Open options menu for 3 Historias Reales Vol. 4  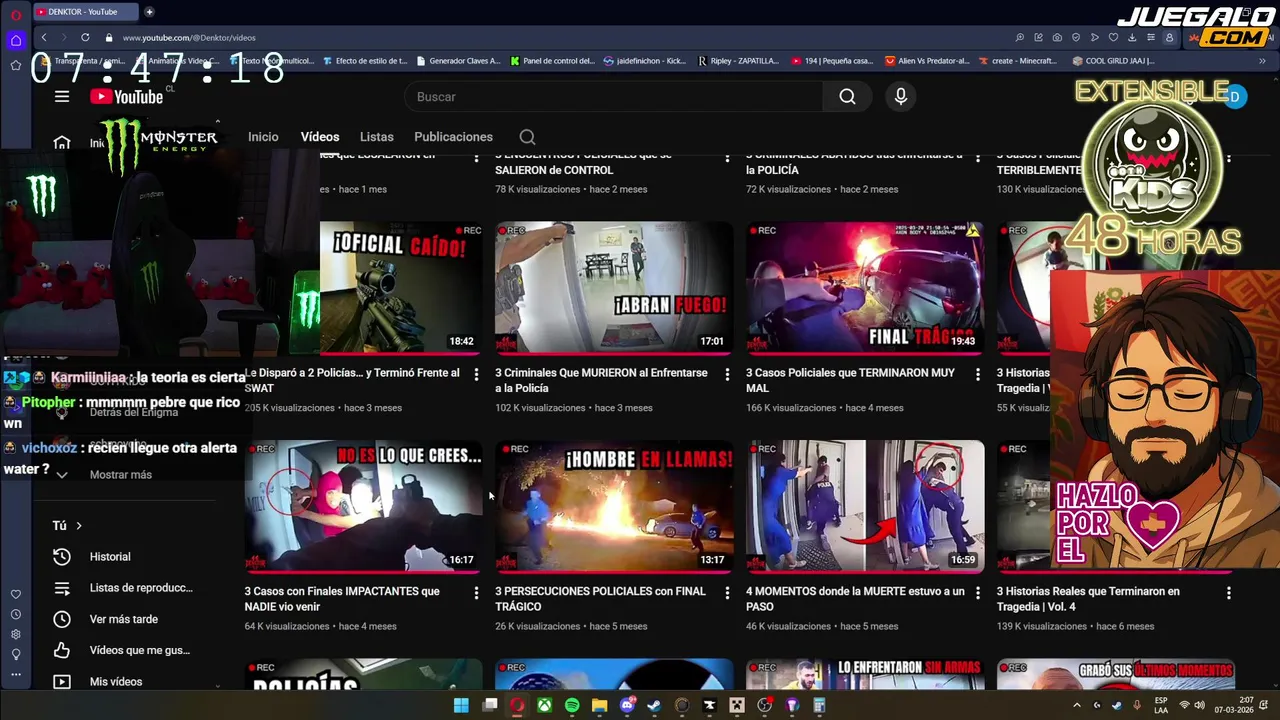point(1229,593)
